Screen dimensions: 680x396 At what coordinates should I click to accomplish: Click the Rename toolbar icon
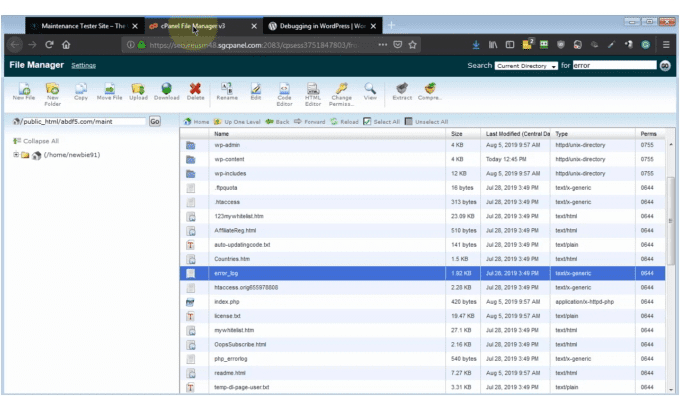coord(227,92)
